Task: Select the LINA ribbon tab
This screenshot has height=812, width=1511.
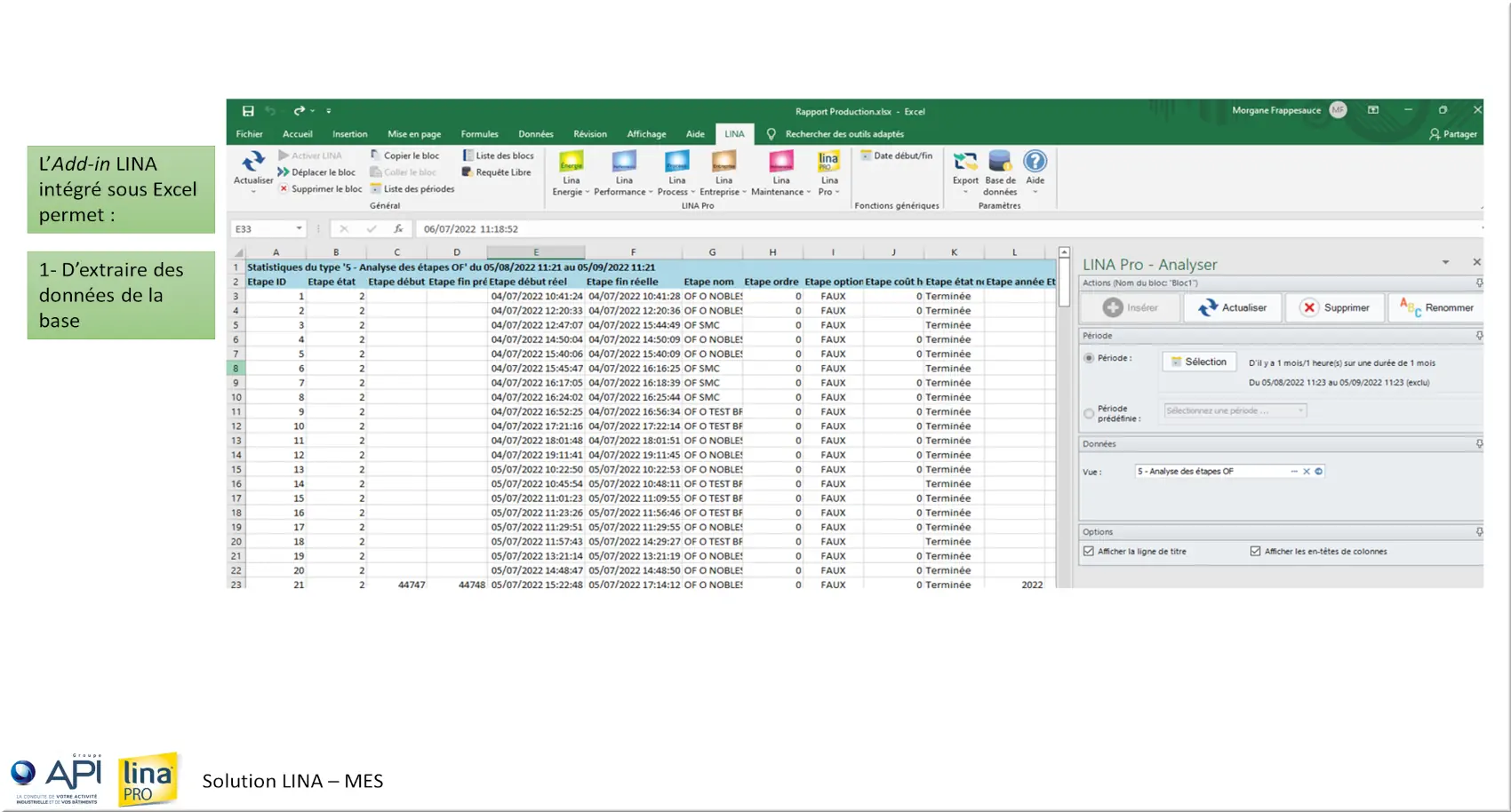Action: (734, 134)
